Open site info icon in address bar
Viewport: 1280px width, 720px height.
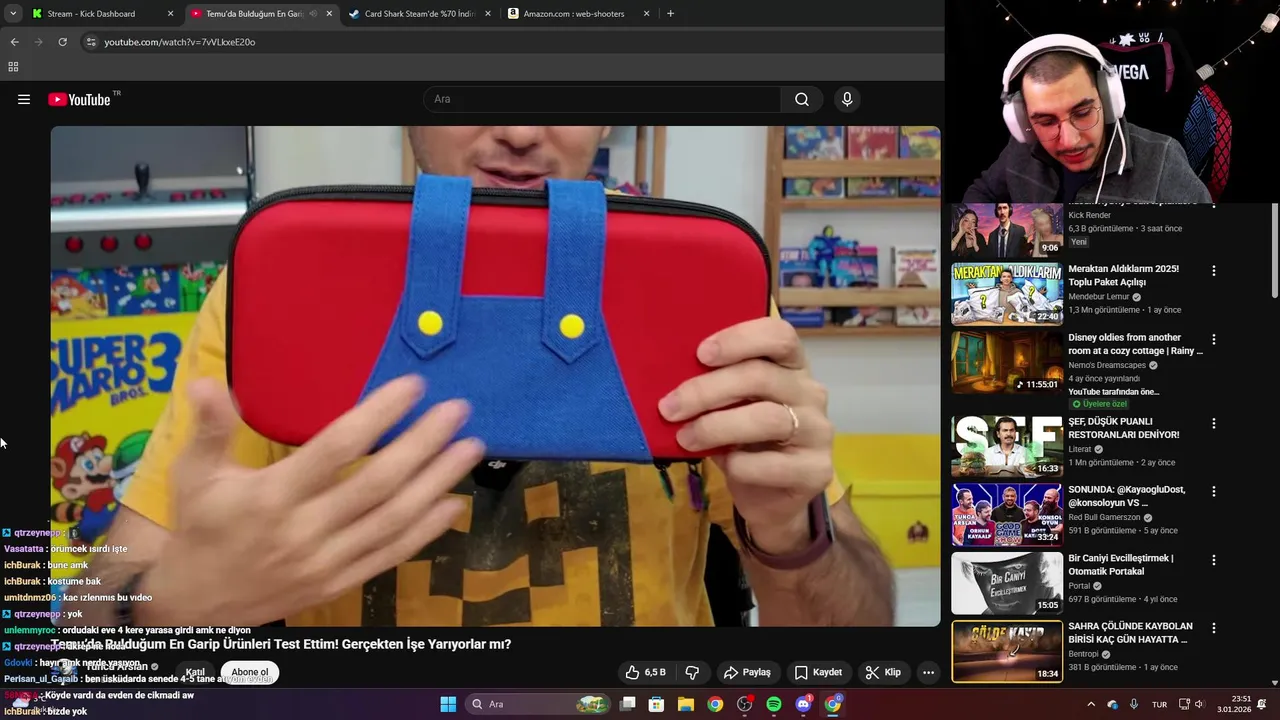(91, 42)
